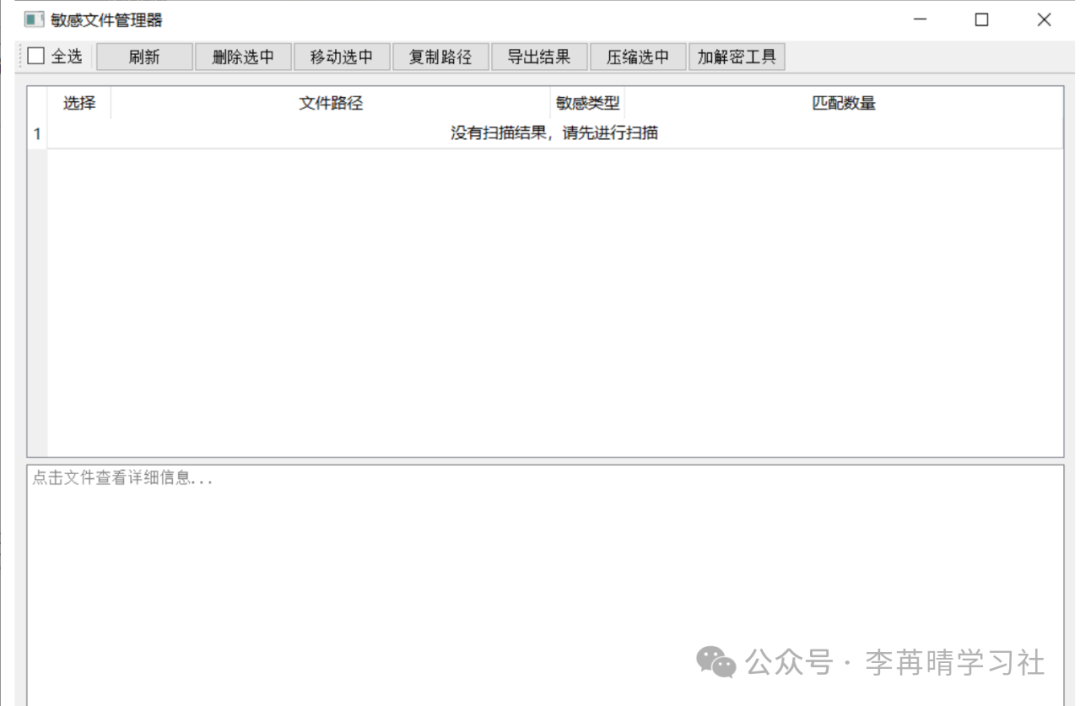Click inside the file detail text area

click(544, 580)
